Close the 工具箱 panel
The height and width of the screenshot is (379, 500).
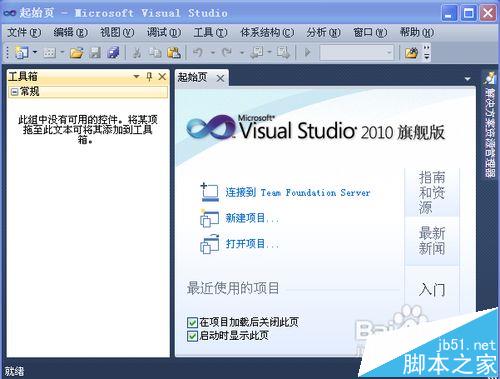(162, 77)
